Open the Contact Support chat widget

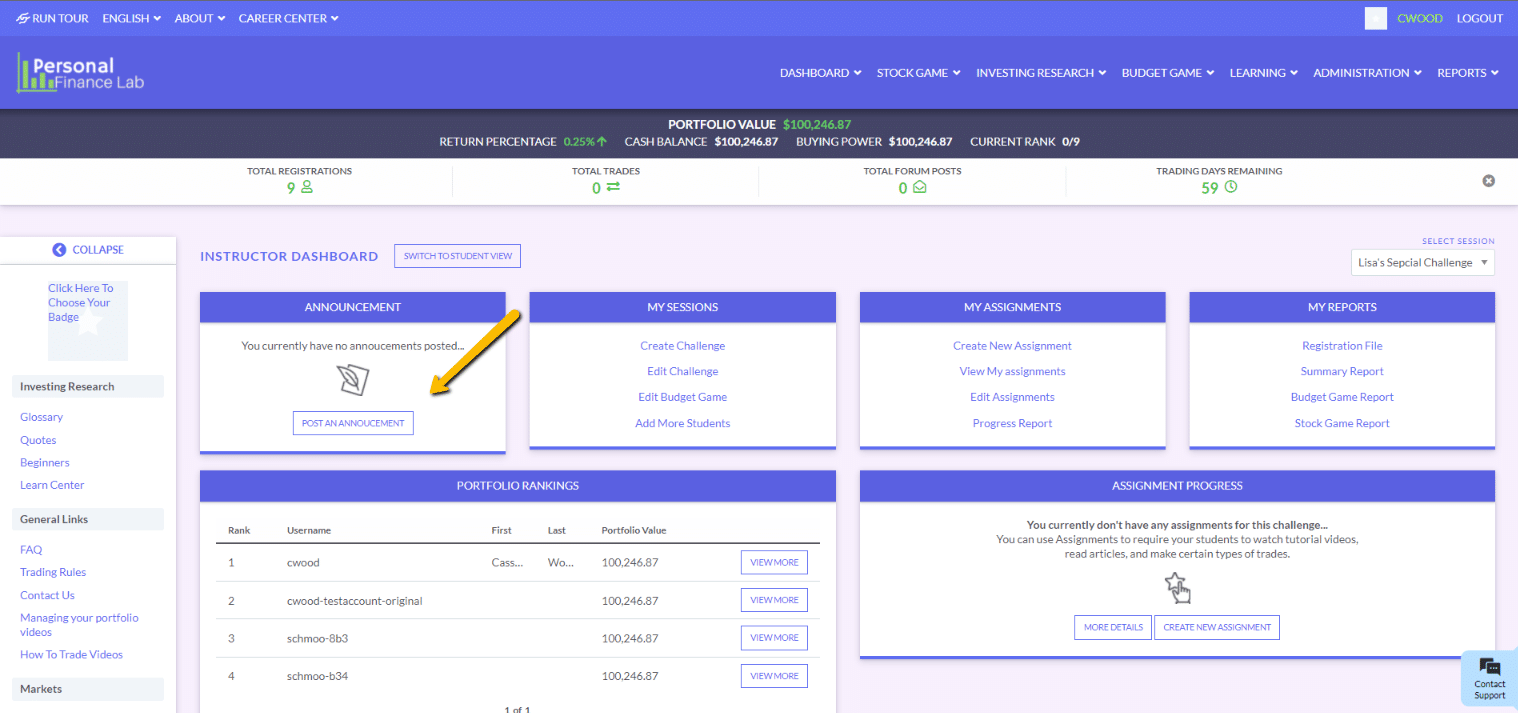[1489, 680]
